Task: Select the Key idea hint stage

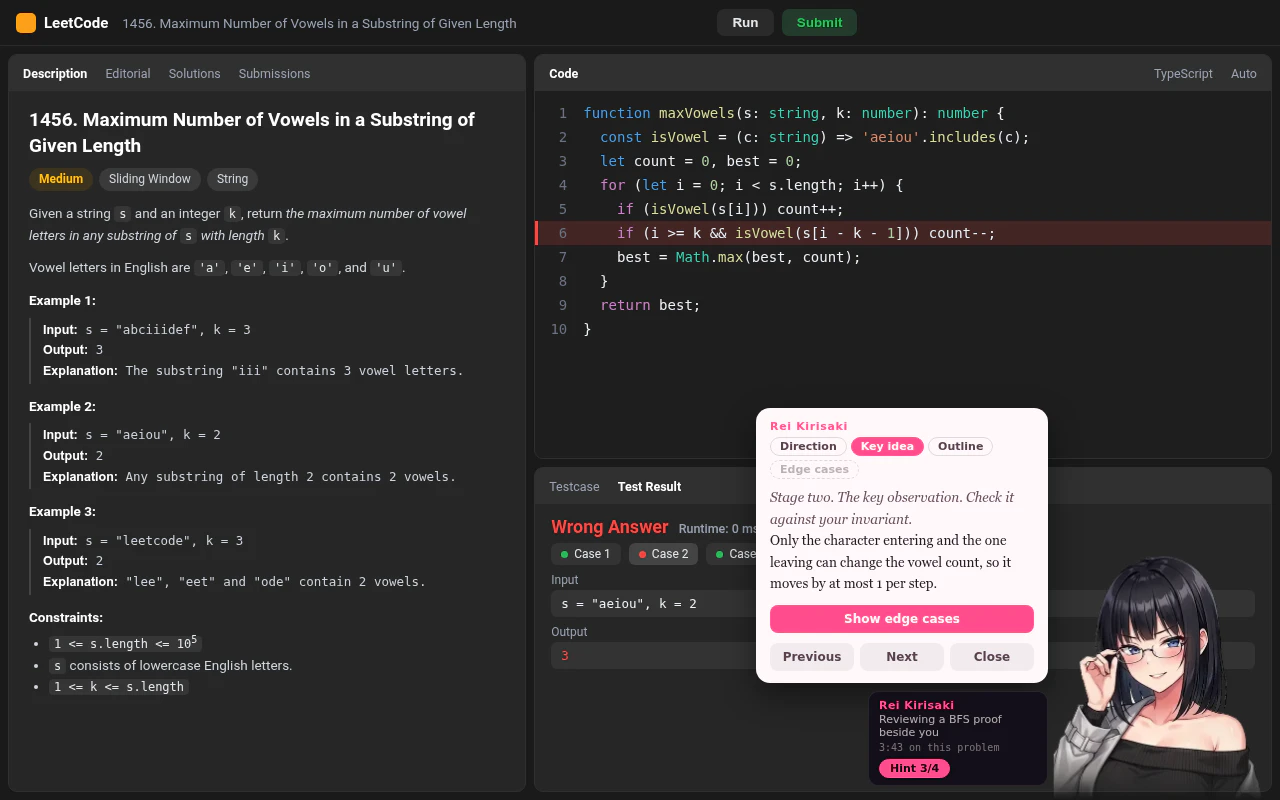Action: point(887,447)
